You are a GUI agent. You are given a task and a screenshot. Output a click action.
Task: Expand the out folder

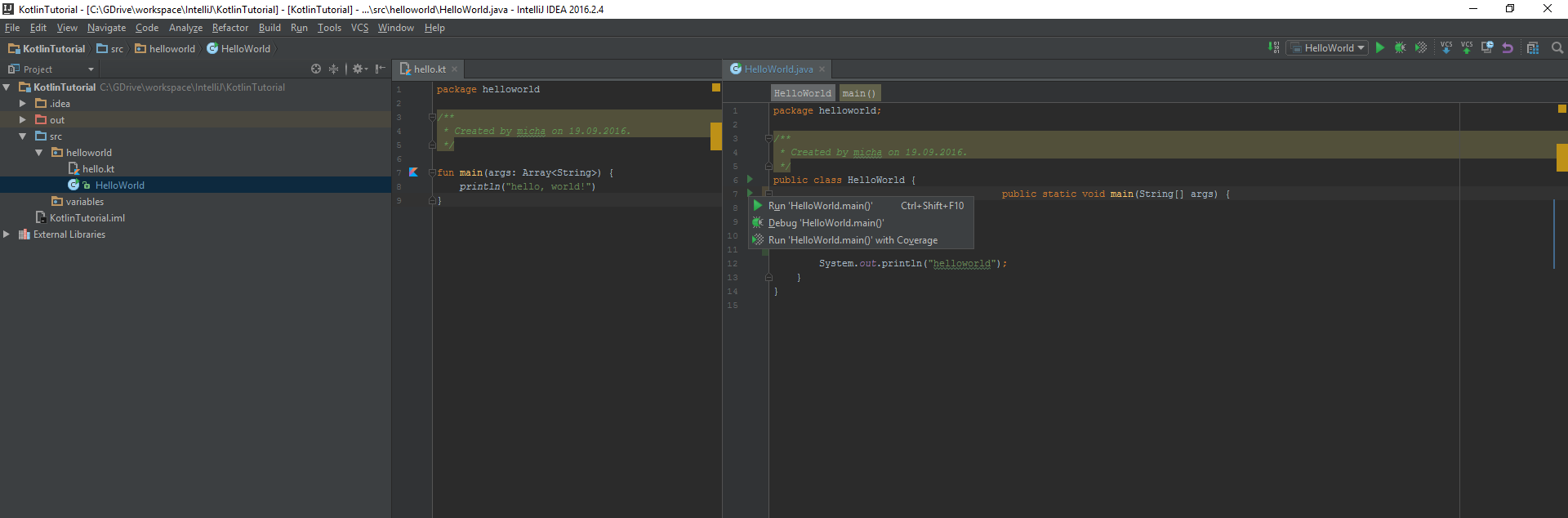click(23, 120)
